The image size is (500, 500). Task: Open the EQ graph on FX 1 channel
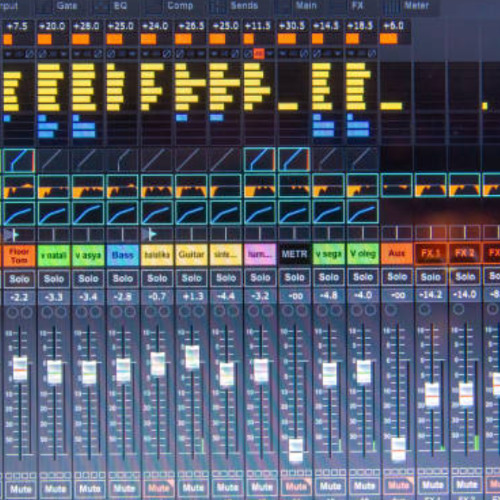coord(431,185)
